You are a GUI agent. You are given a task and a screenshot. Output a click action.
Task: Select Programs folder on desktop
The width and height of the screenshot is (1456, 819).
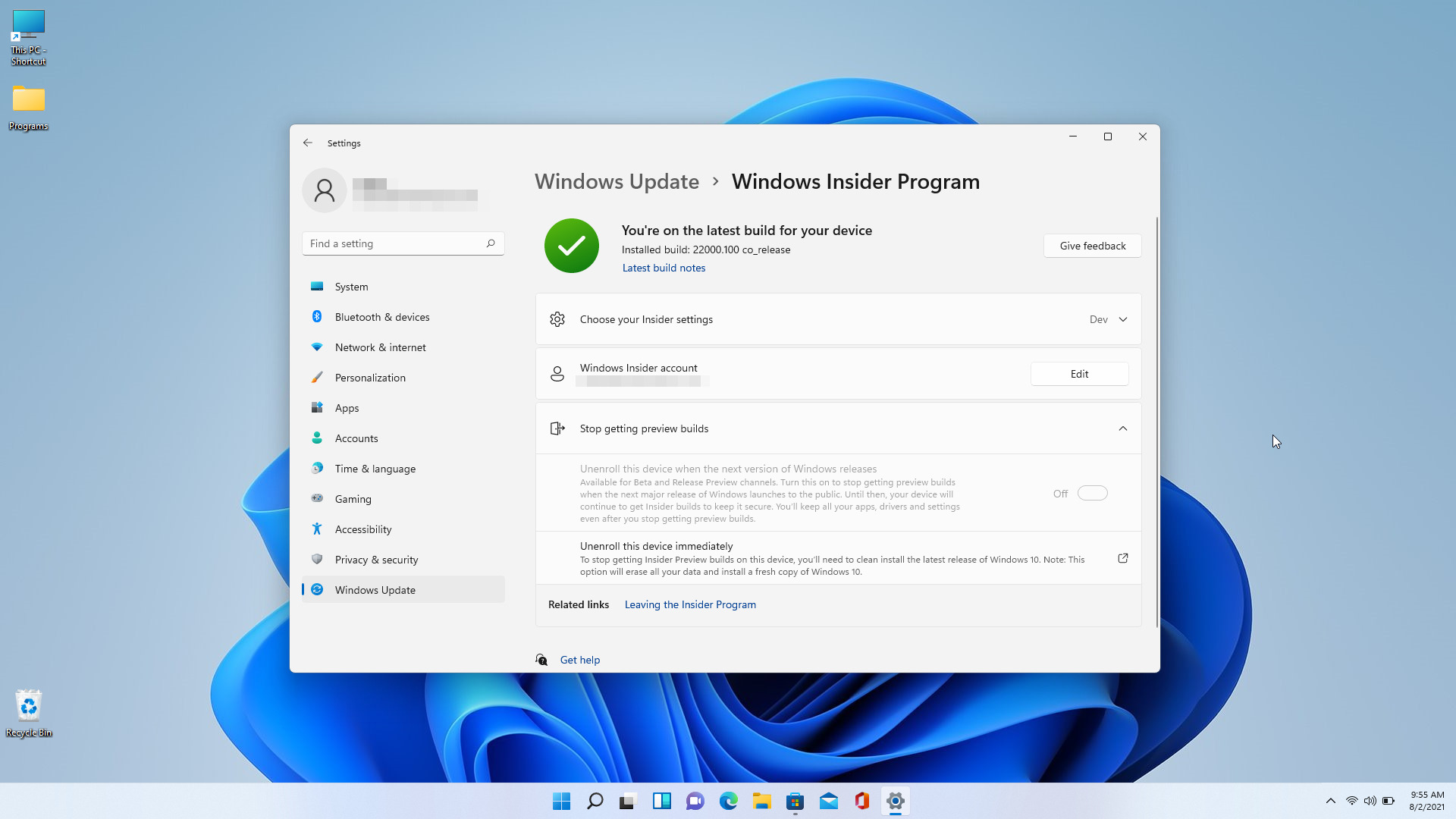[28, 108]
